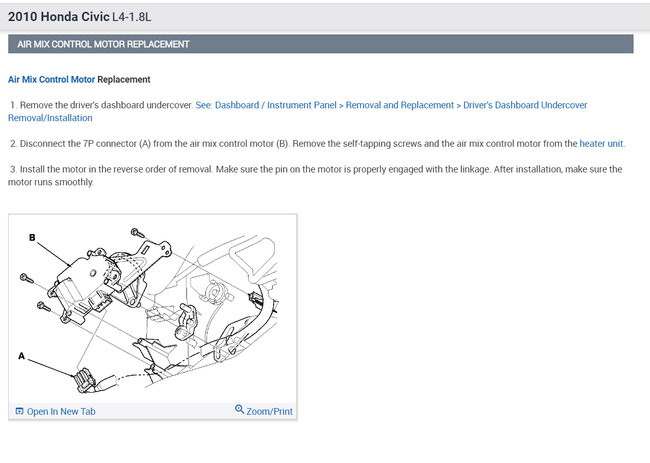650x463 pixels.
Task: Click the L4-1.8L engine label
Action: 132,17
